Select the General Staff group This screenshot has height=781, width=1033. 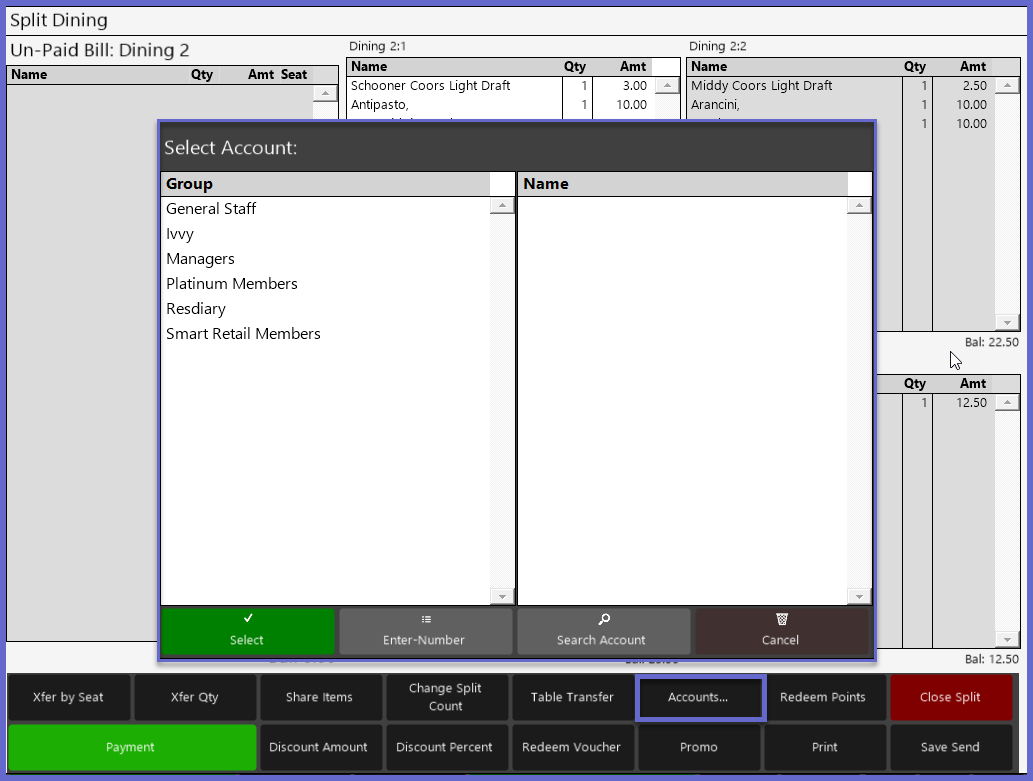211,209
